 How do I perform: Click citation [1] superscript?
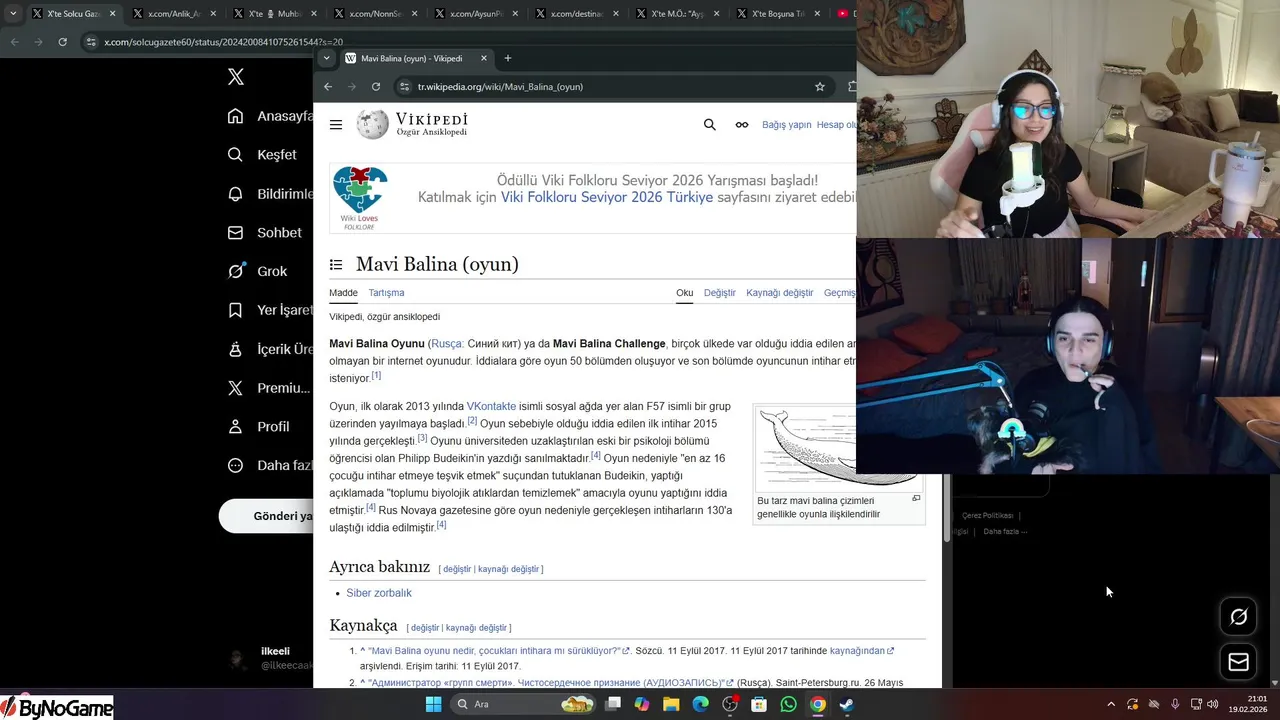(376, 375)
